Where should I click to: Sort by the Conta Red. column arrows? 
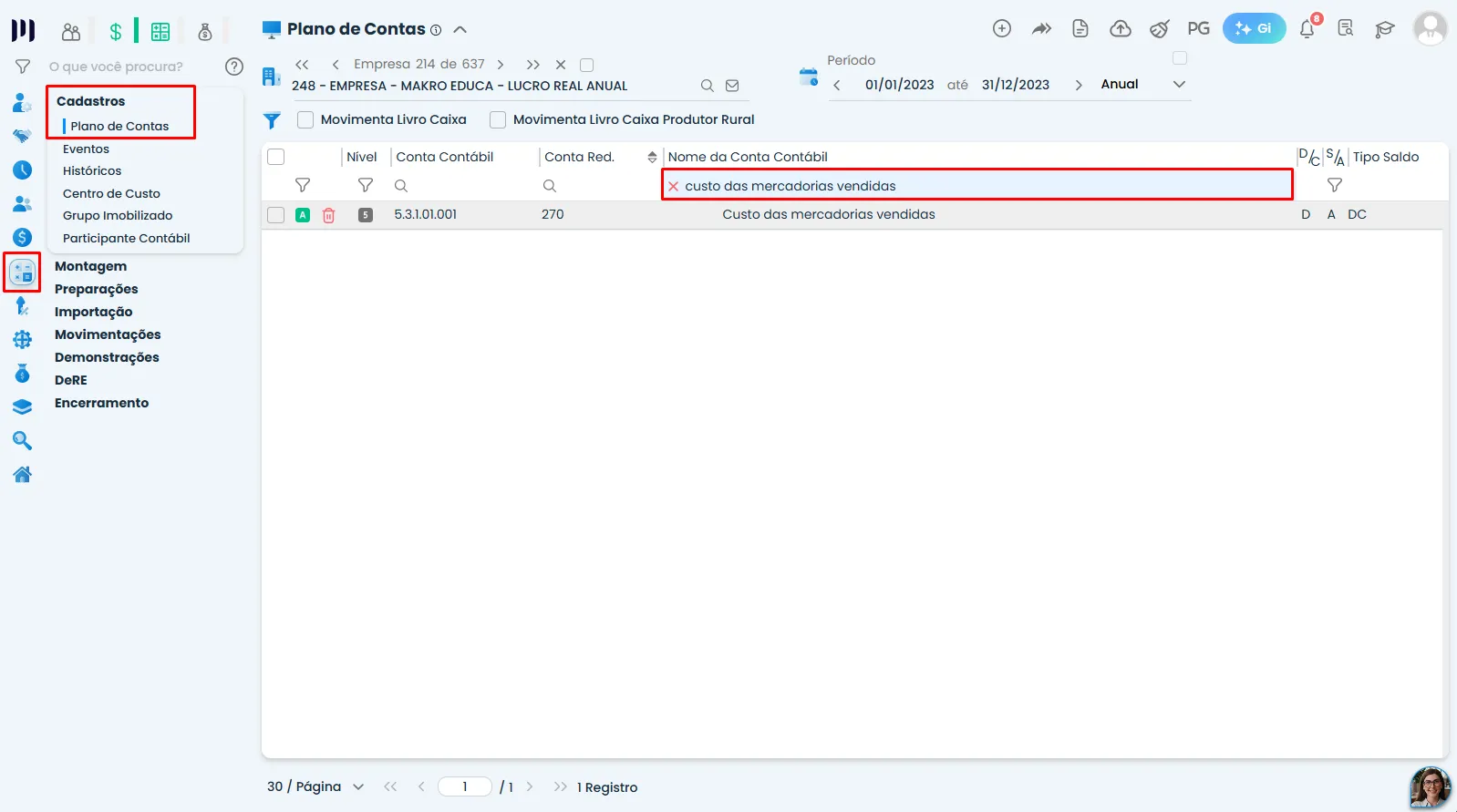click(652, 157)
